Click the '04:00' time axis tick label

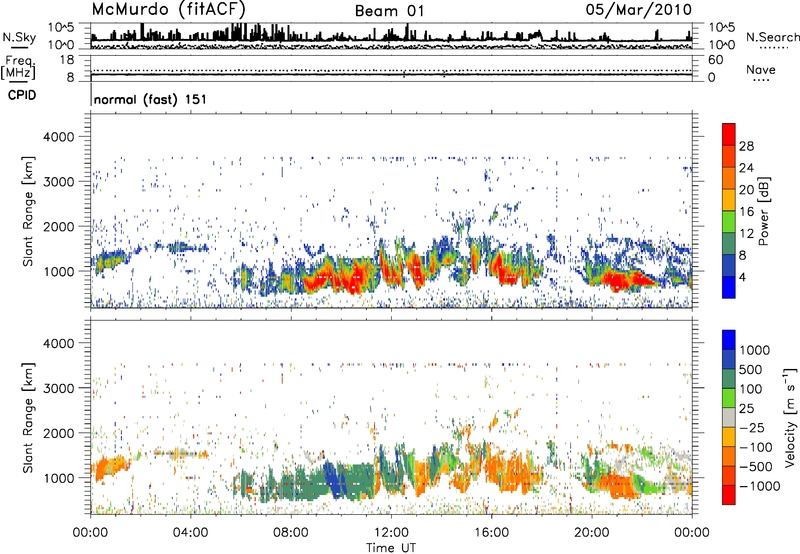(190, 533)
